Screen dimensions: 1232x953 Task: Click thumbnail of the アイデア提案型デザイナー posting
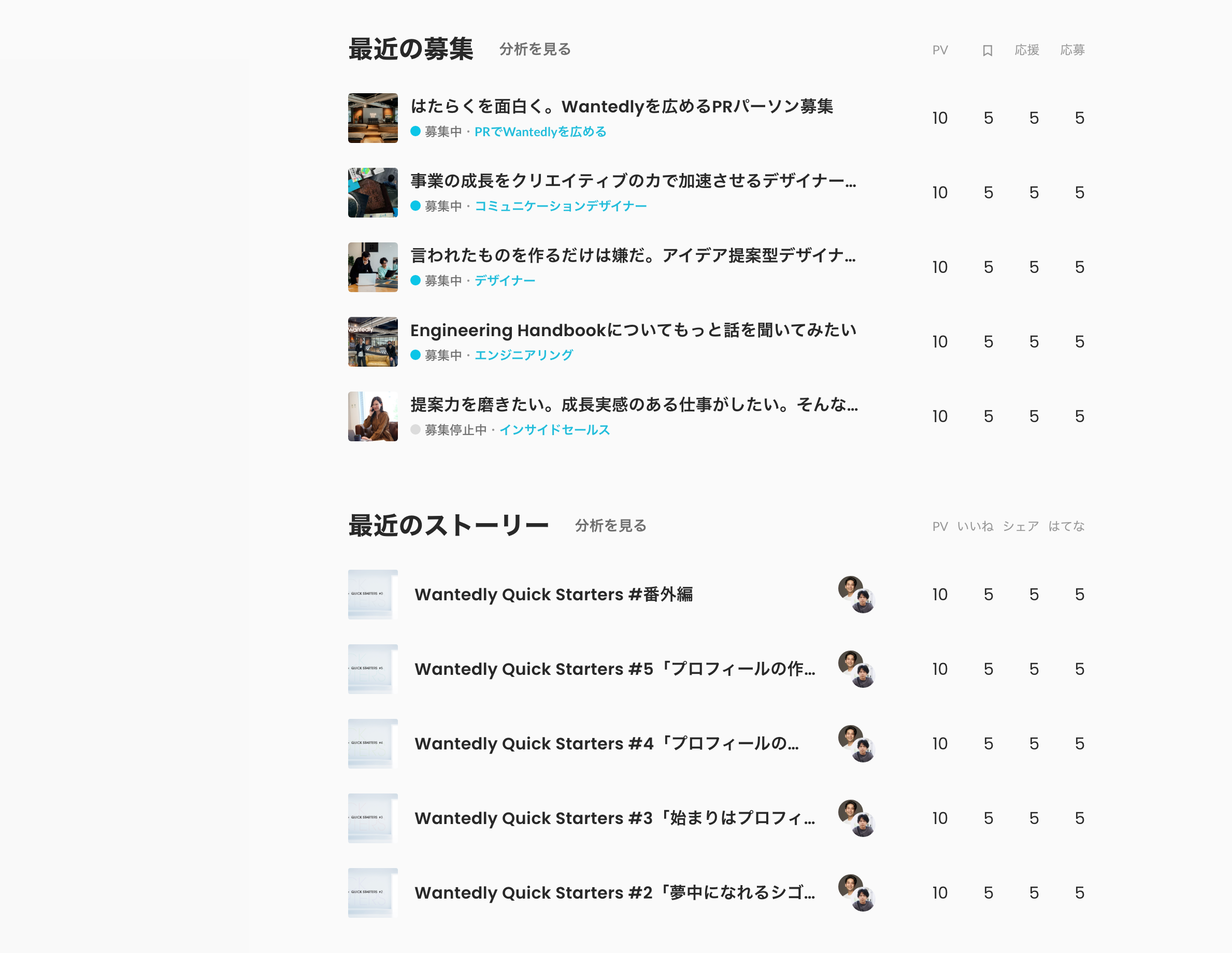point(373,267)
